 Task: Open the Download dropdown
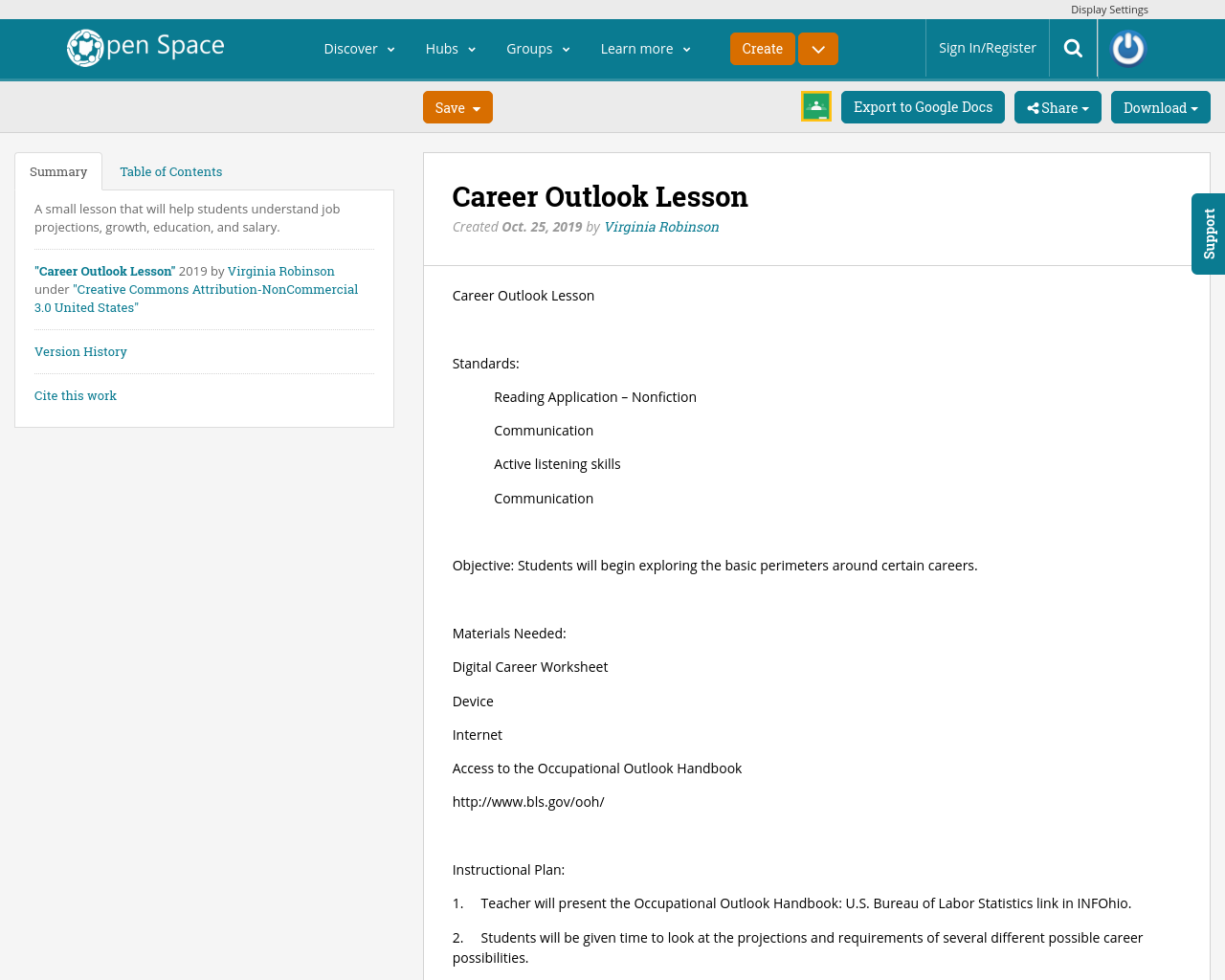point(1161,106)
